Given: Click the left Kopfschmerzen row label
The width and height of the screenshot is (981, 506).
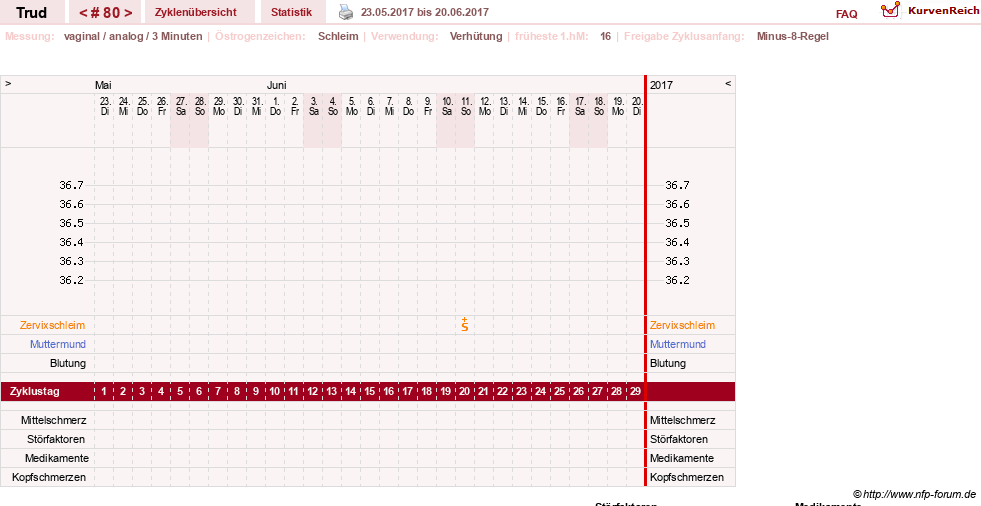Looking at the screenshot, I should point(49,477).
